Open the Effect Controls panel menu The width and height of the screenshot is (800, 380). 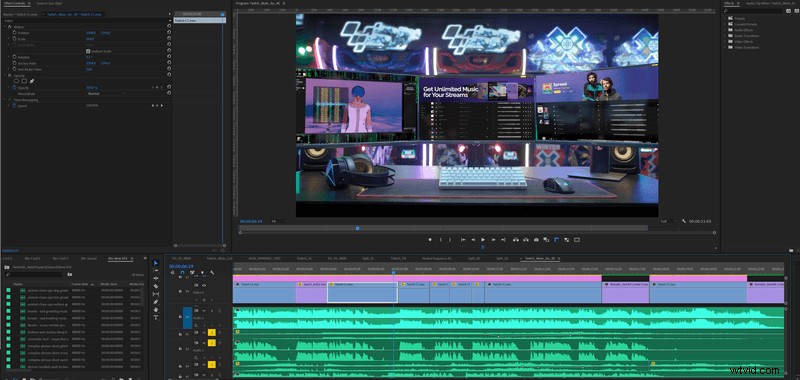[x=29, y=3]
